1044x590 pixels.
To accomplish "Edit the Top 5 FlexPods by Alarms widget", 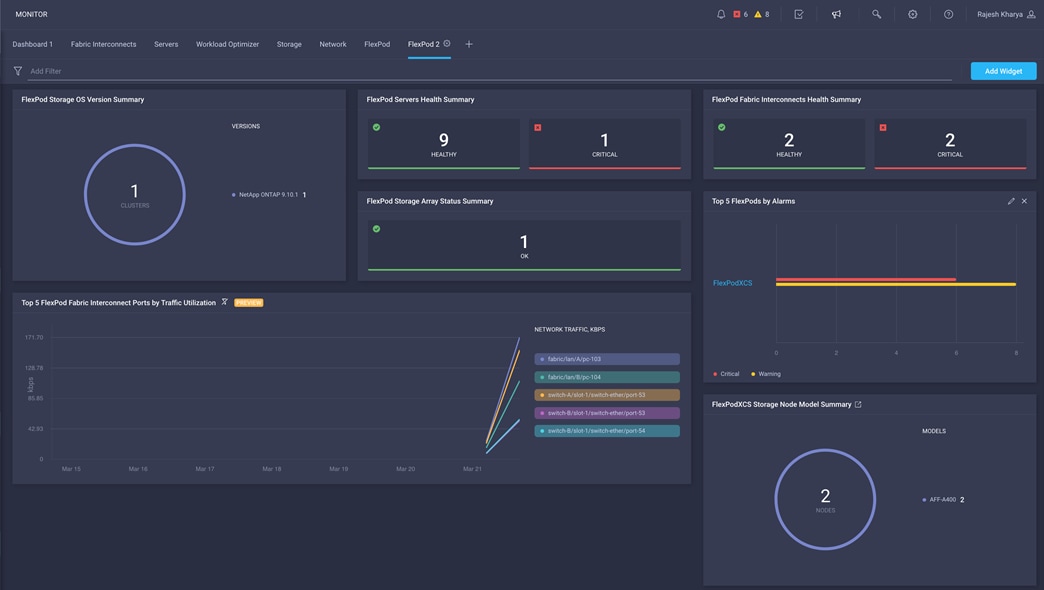I will click(1011, 201).
